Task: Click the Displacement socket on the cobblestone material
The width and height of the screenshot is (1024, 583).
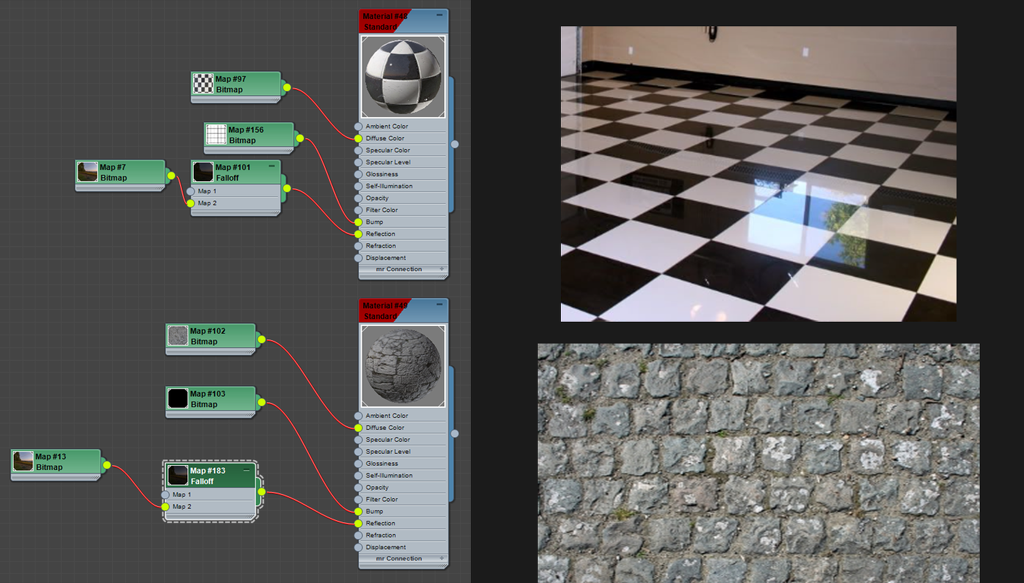Action: tap(359, 547)
